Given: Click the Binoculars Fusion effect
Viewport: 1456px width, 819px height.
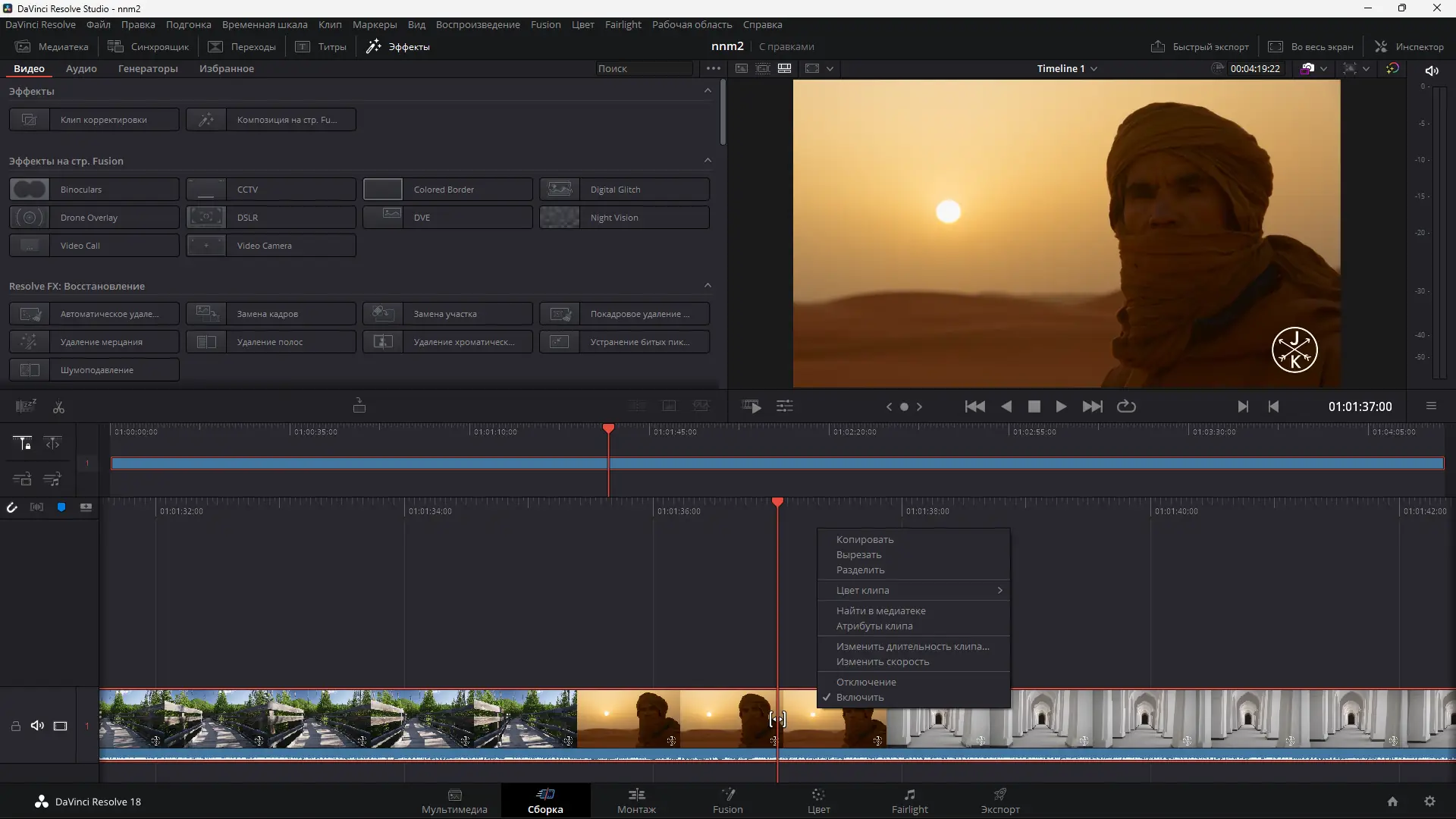Looking at the screenshot, I should tap(94, 190).
